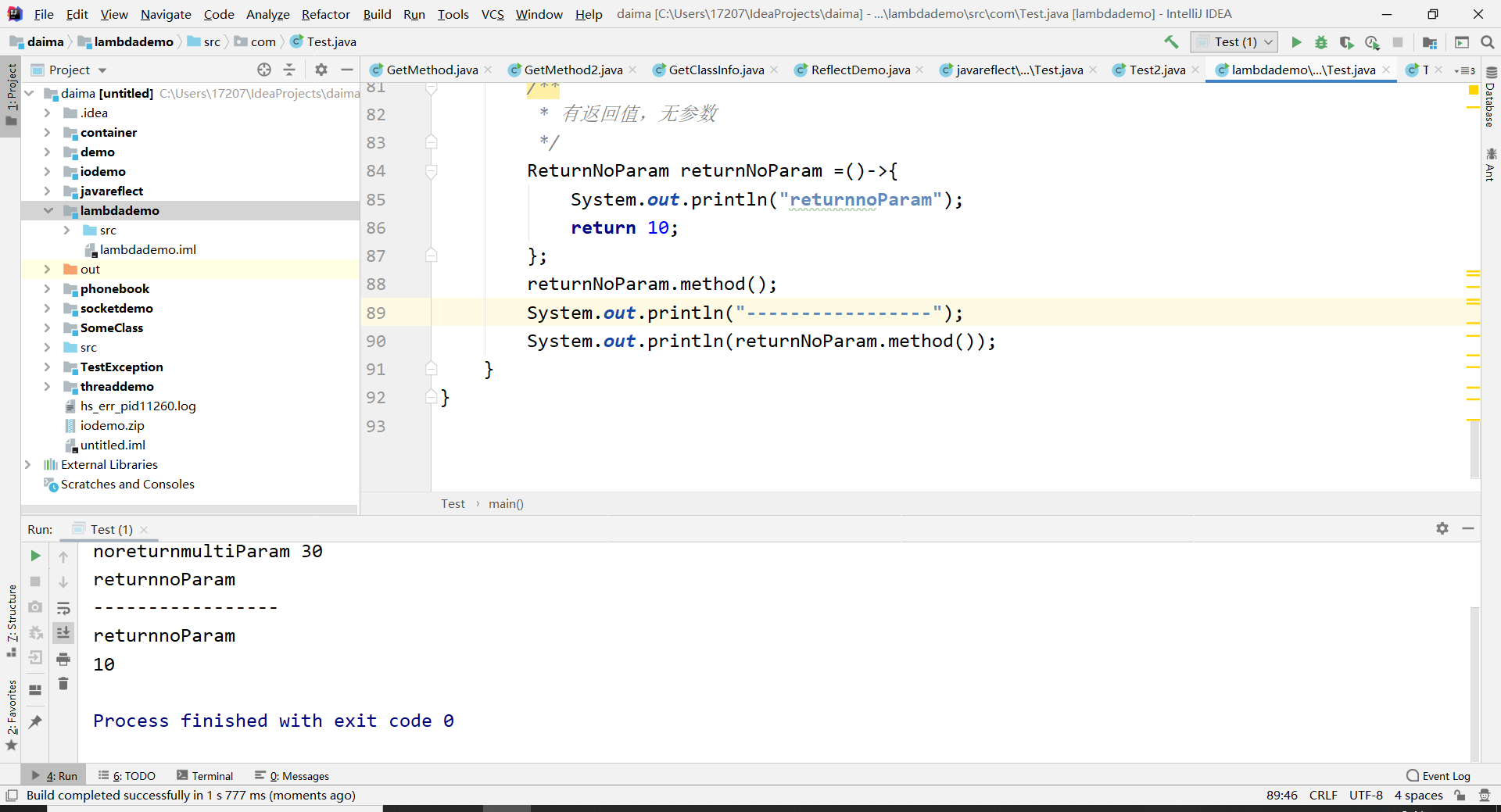This screenshot has height=812, width=1501.
Task: Toggle soft-wrap in Run console
Action: point(63,608)
